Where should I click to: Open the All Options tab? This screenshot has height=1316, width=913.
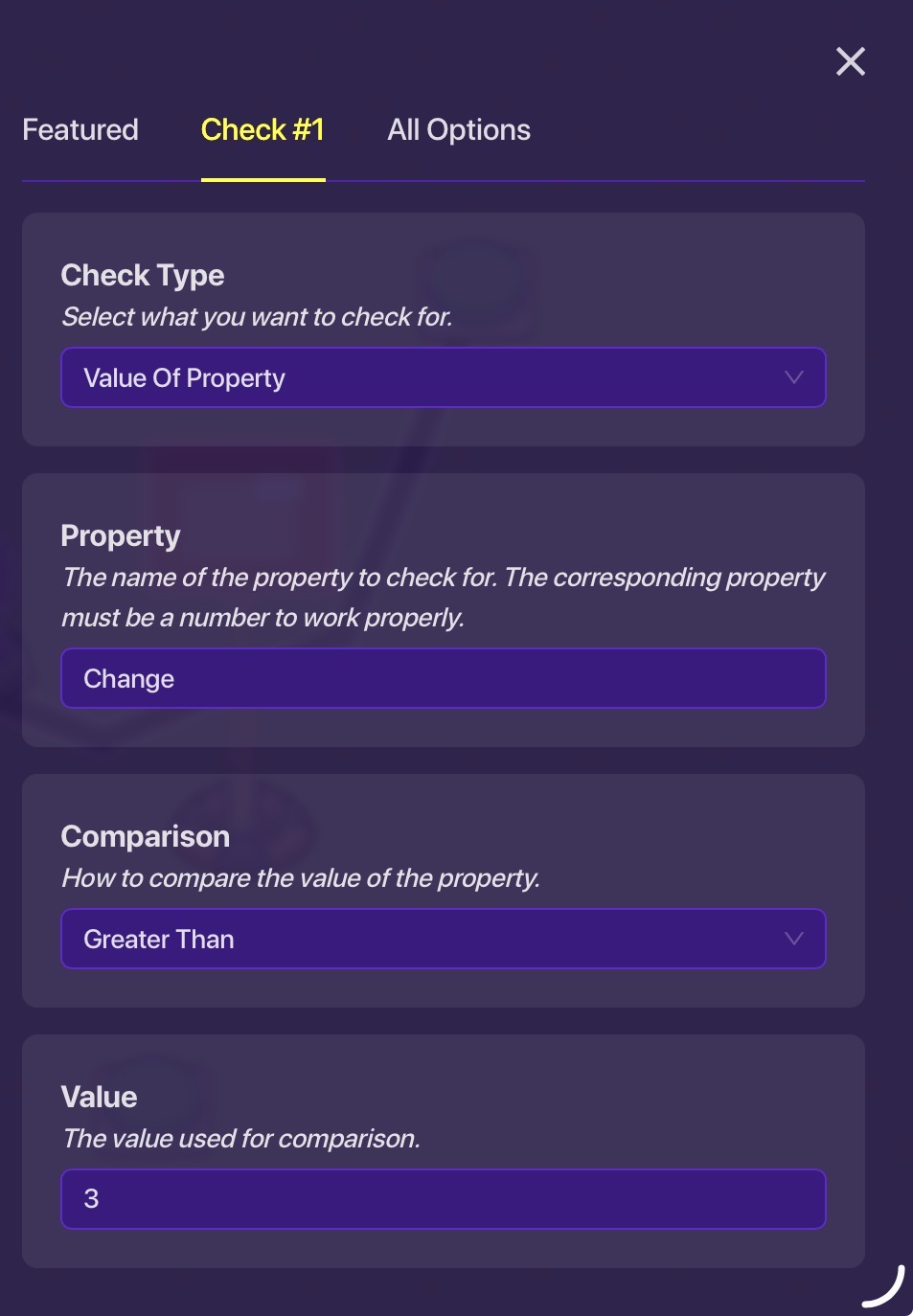pyautogui.click(x=459, y=129)
